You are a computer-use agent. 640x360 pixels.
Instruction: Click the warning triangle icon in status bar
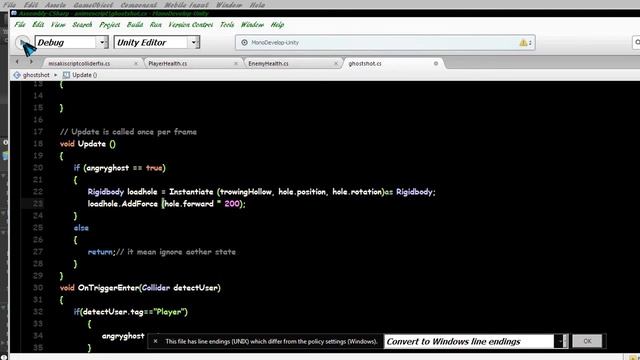click(523, 42)
